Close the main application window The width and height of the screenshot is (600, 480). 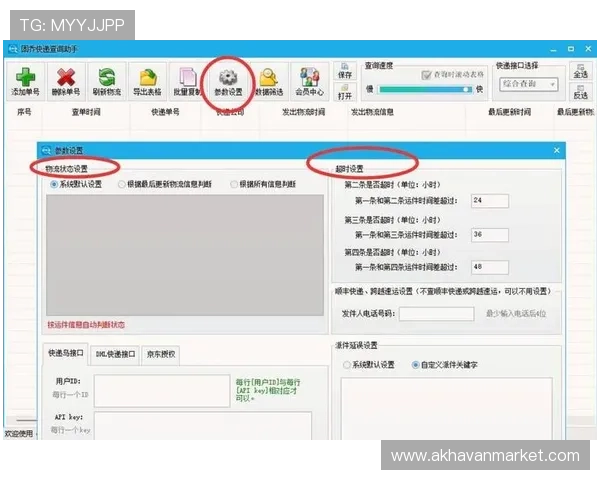588,49
